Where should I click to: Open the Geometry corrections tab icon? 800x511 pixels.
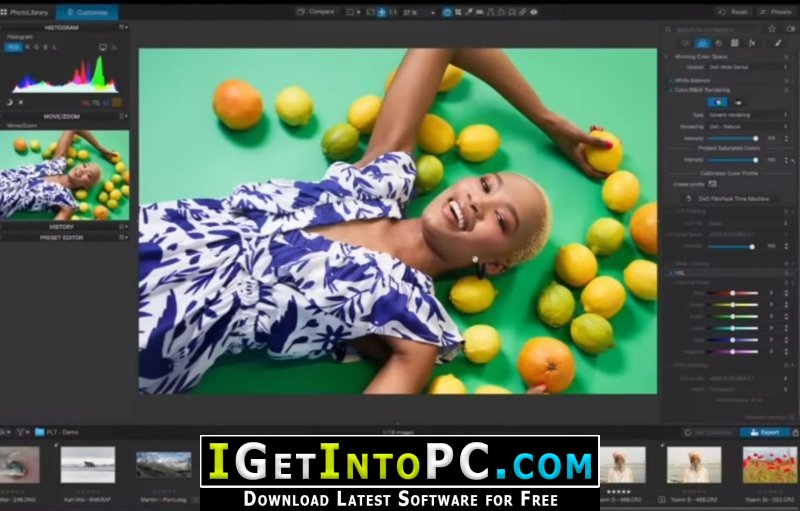click(x=735, y=43)
